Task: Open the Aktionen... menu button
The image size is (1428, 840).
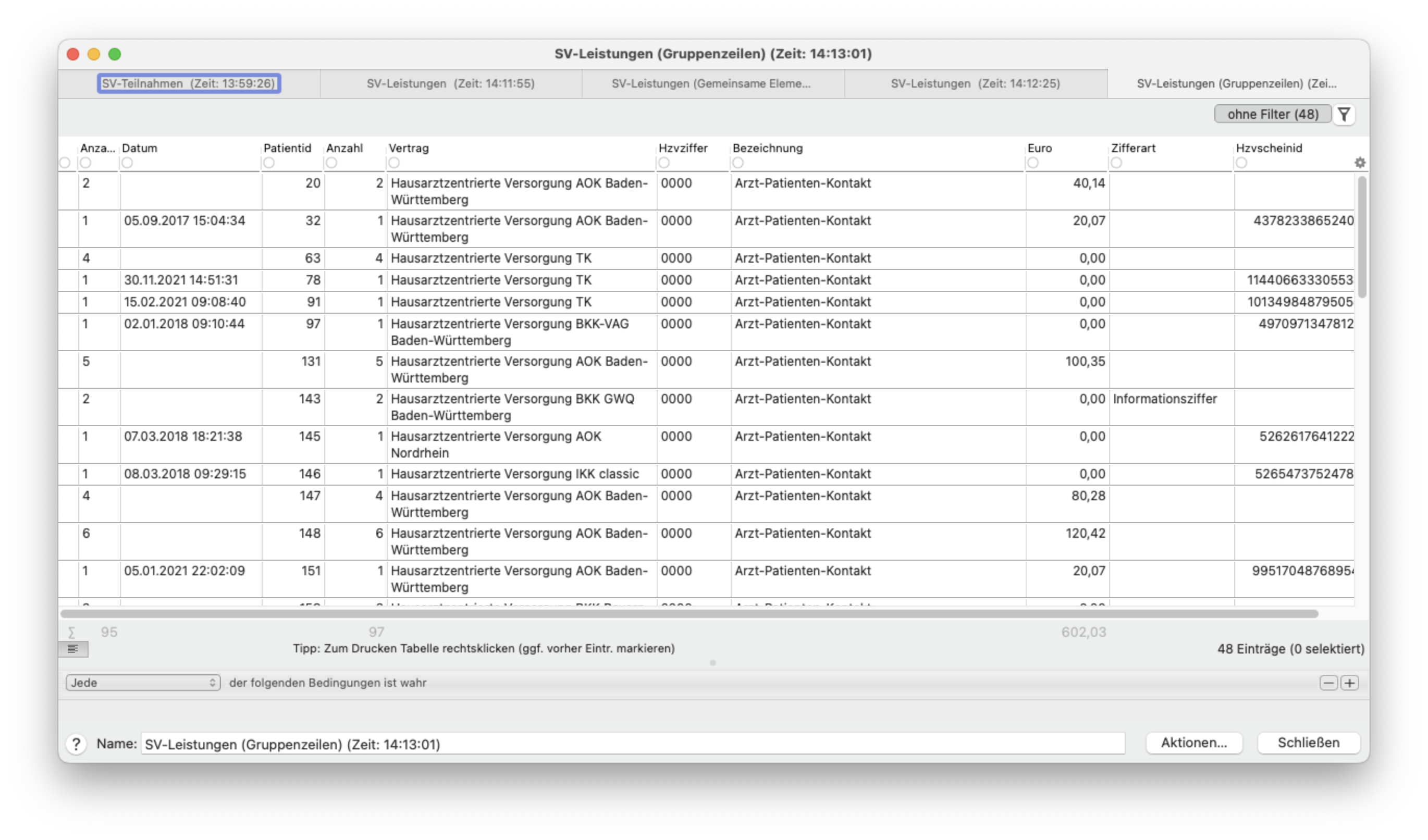Action: point(1194,743)
